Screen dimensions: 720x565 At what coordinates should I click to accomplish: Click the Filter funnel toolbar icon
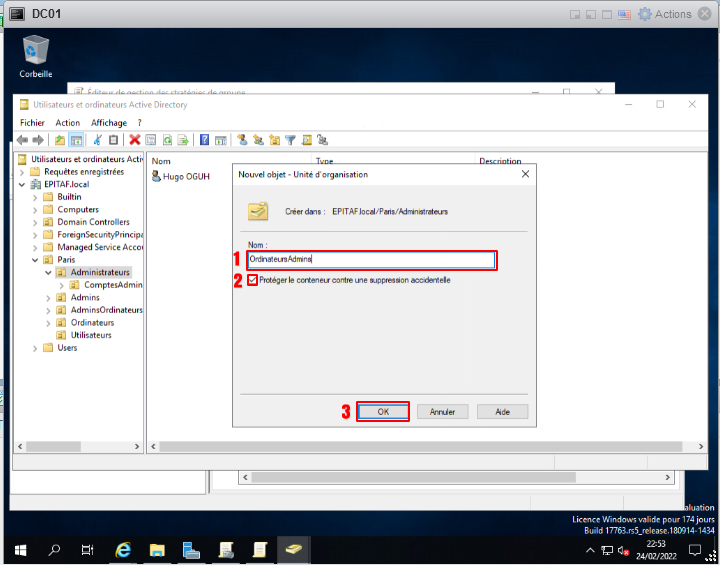pyautogui.click(x=290, y=140)
